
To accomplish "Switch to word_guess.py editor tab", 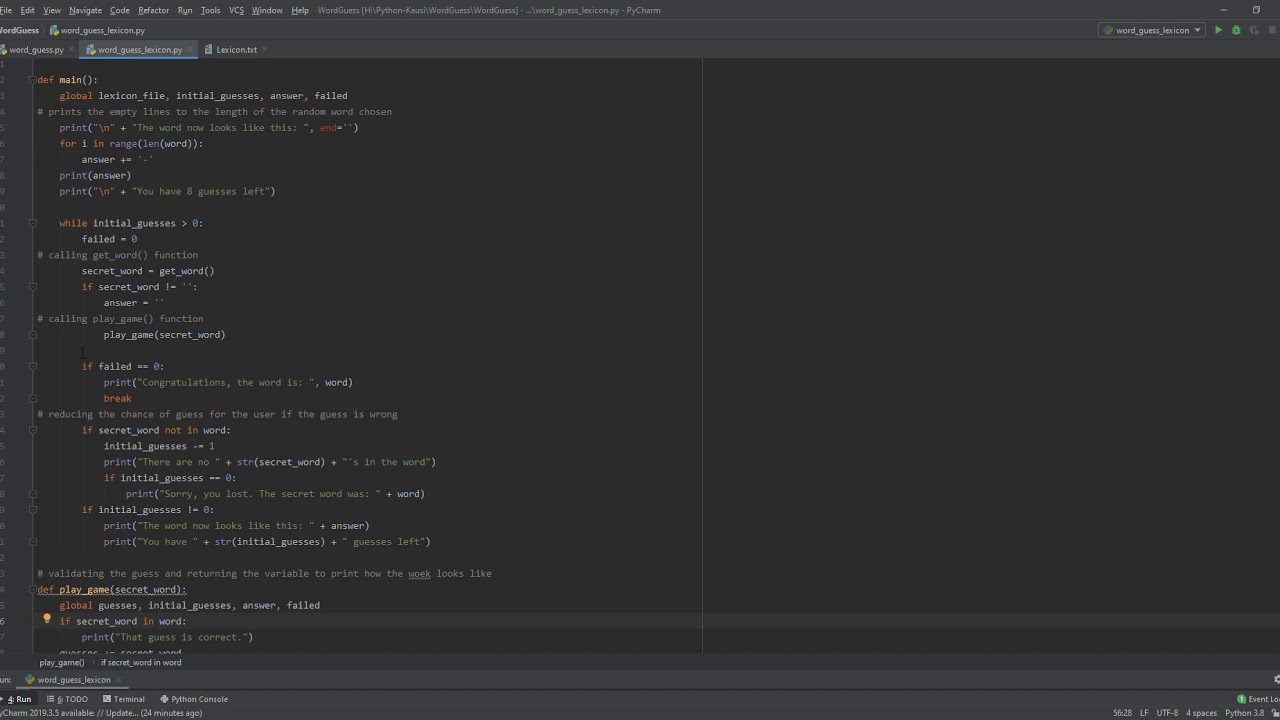I will [34, 49].
